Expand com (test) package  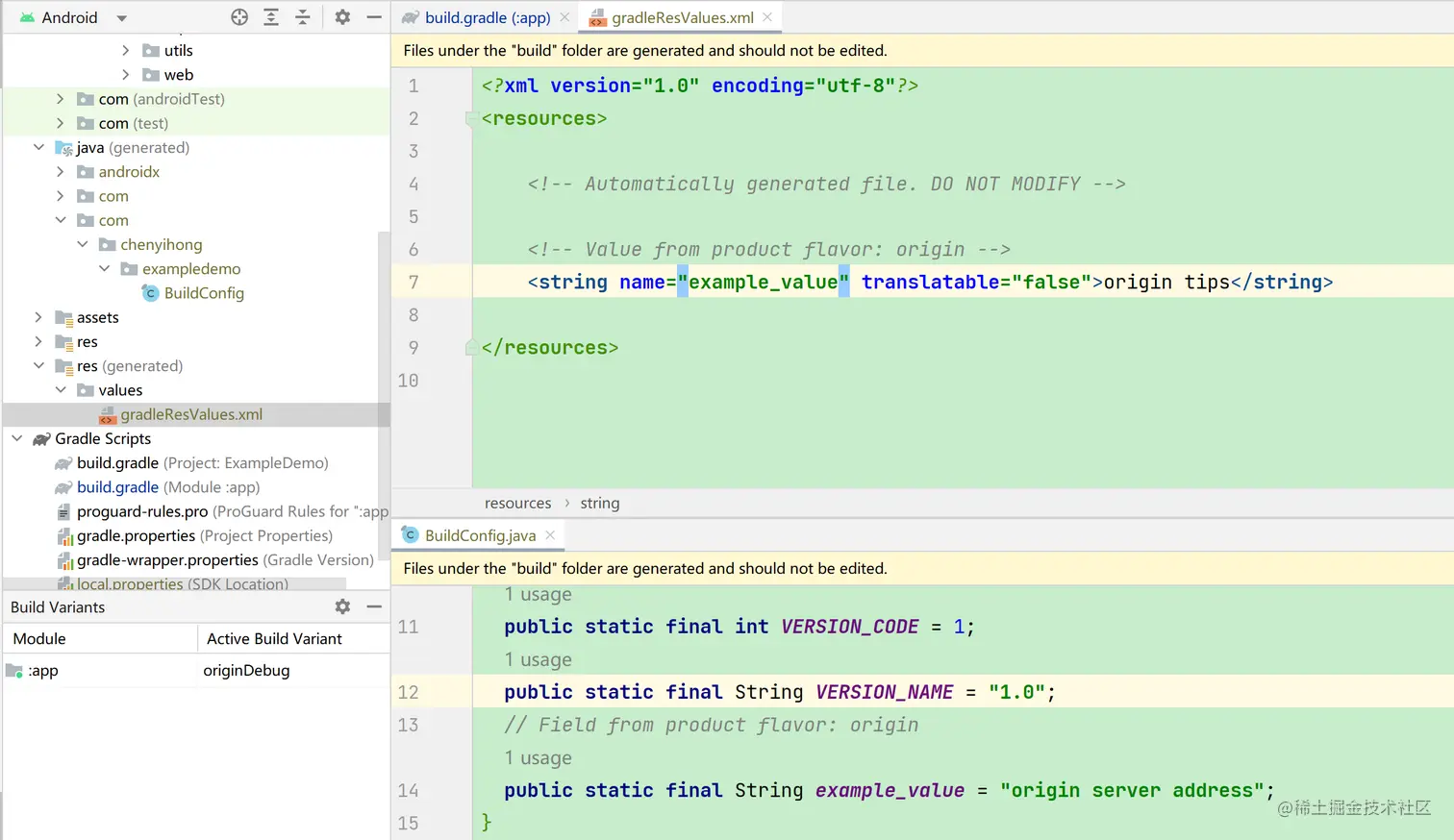pyautogui.click(x=60, y=123)
